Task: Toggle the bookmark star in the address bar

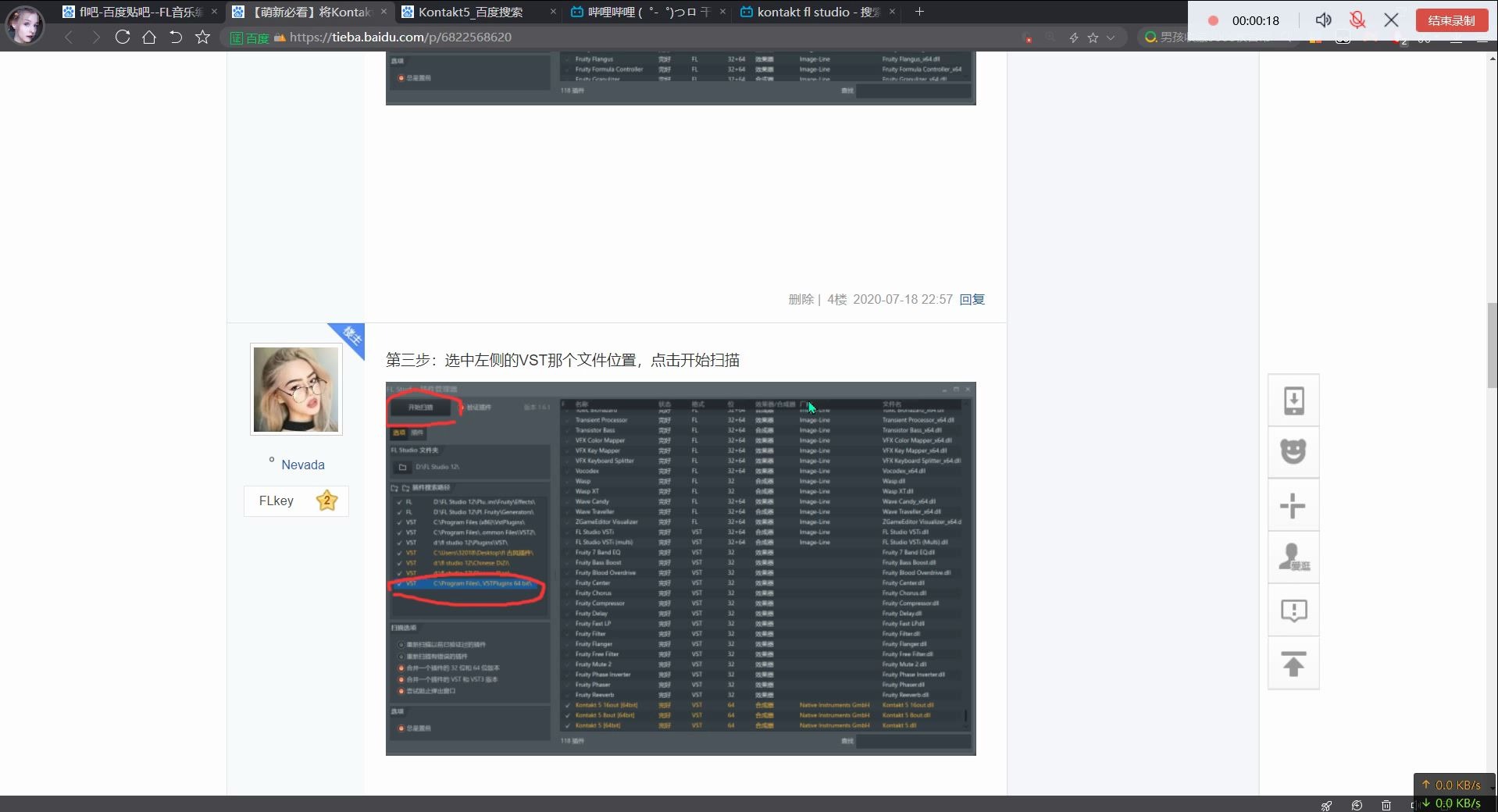Action: click(1091, 37)
